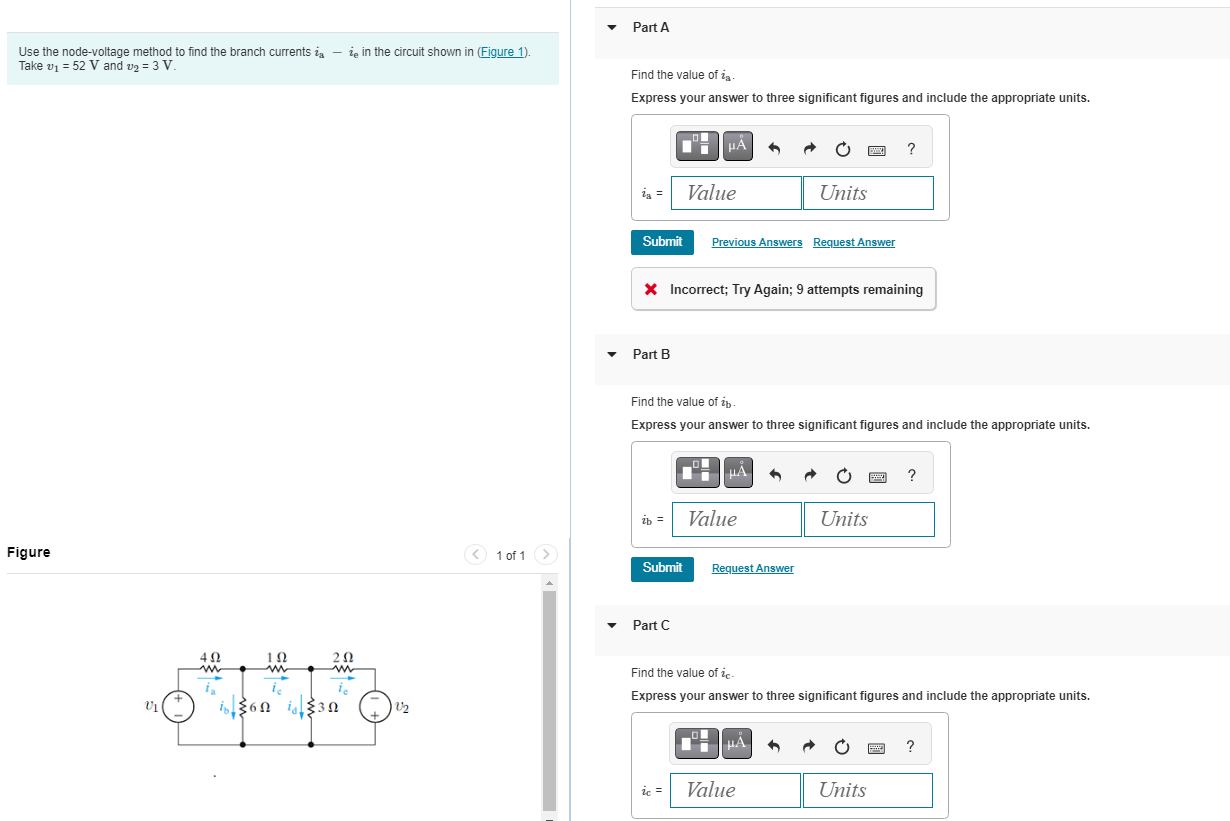Select the μA units icon in Part B
The height and width of the screenshot is (821, 1230).
[x=737, y=472]
